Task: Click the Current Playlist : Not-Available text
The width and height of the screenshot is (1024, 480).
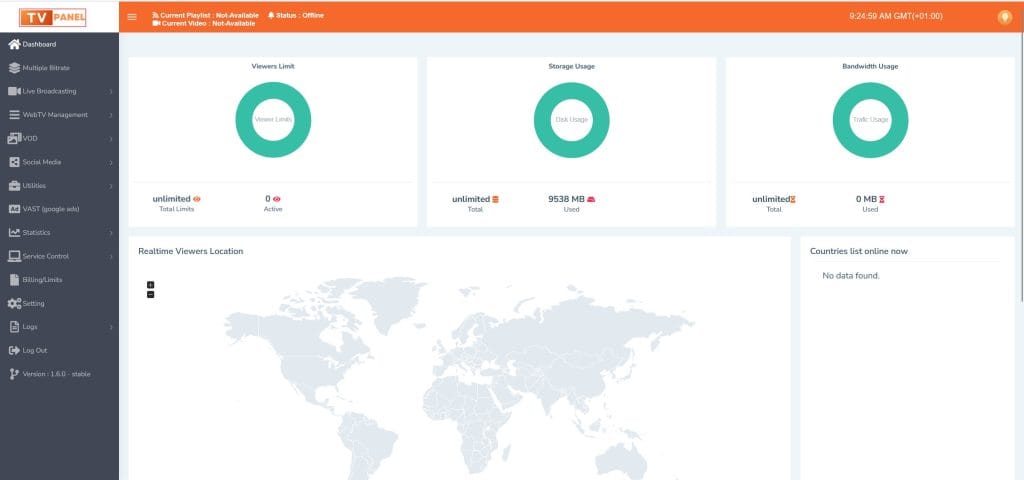Action: pos(210,15)
